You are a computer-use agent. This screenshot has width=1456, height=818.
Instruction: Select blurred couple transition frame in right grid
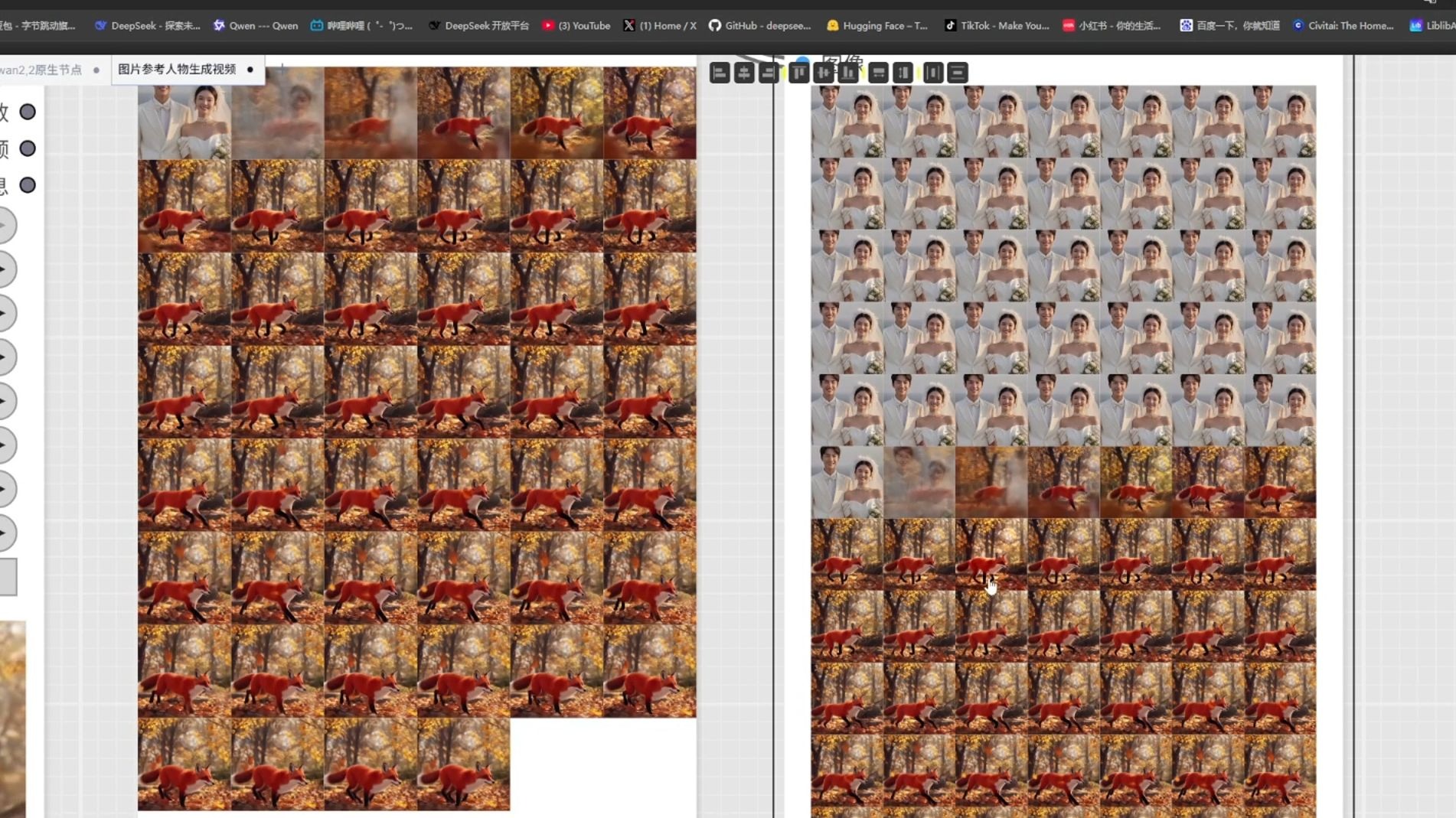tap(919, 482)
